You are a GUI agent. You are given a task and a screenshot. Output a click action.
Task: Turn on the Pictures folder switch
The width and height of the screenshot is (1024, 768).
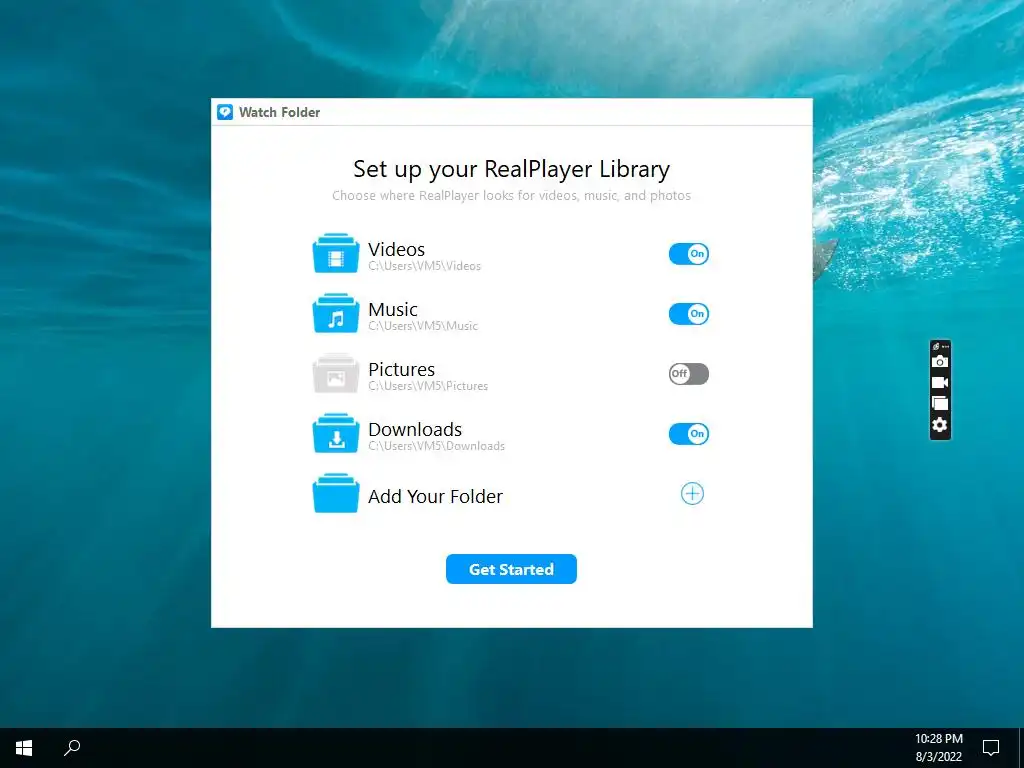coord(688,374)
